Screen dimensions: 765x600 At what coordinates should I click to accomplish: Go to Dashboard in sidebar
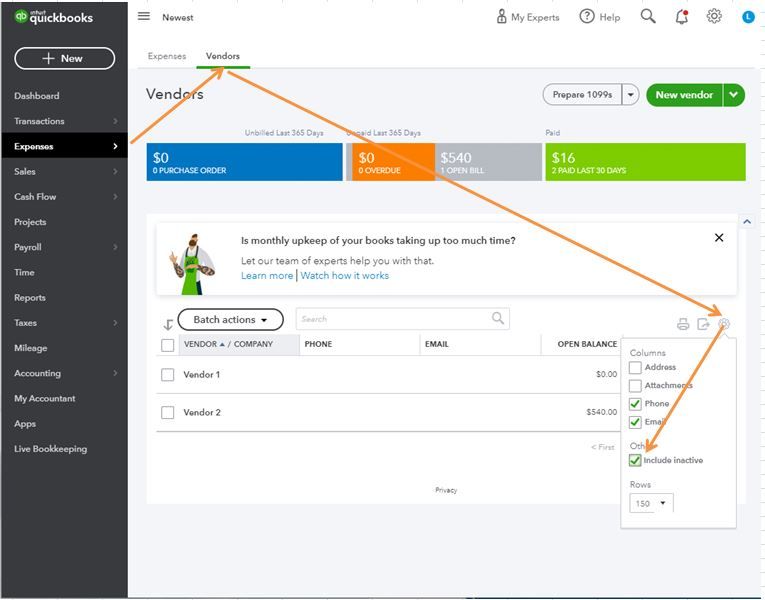coord(37,96)
